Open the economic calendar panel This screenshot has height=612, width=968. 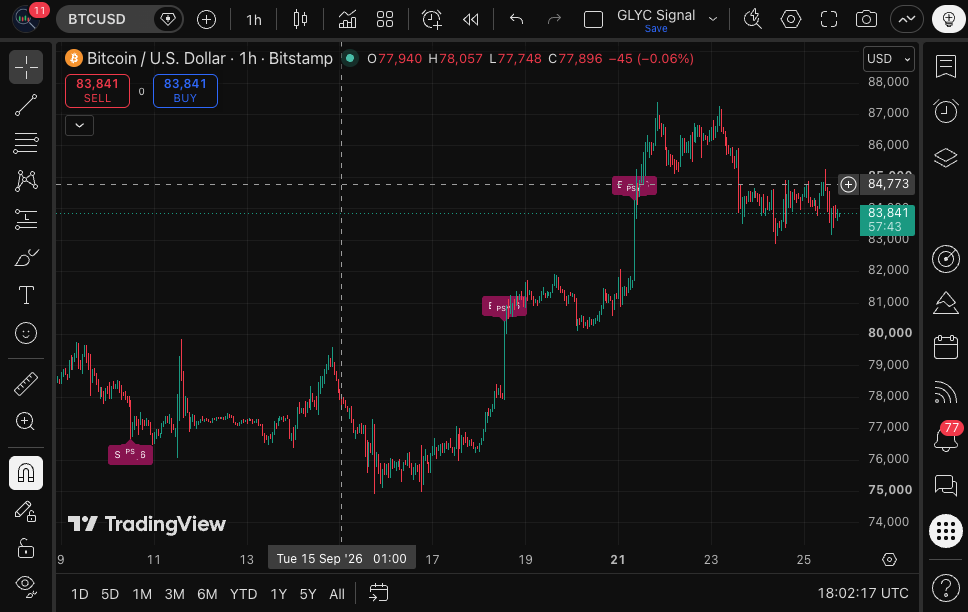pyautogui.click(x=946, y=346)
